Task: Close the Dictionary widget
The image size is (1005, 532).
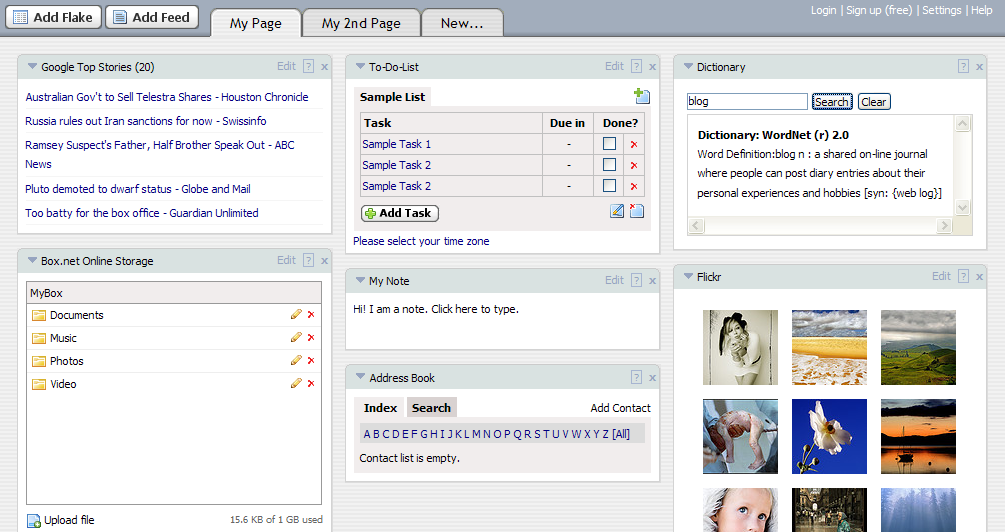Action: (x=979, y=67)
